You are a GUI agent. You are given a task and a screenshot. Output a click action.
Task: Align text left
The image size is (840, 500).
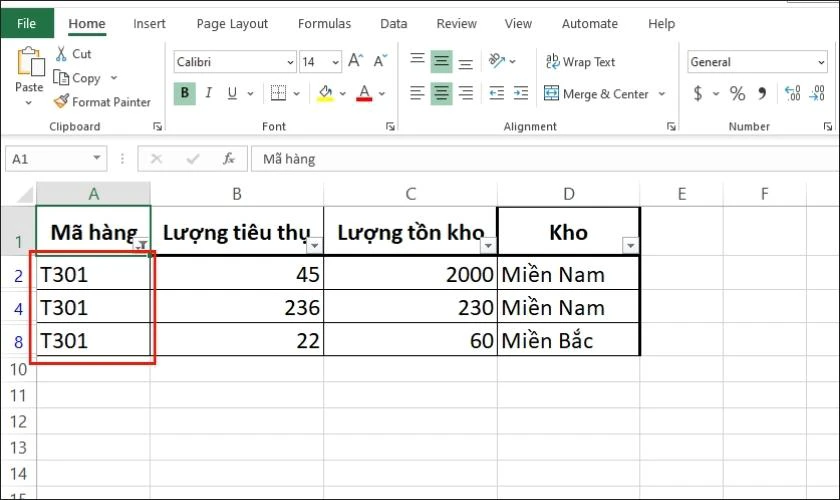(417, 93)
